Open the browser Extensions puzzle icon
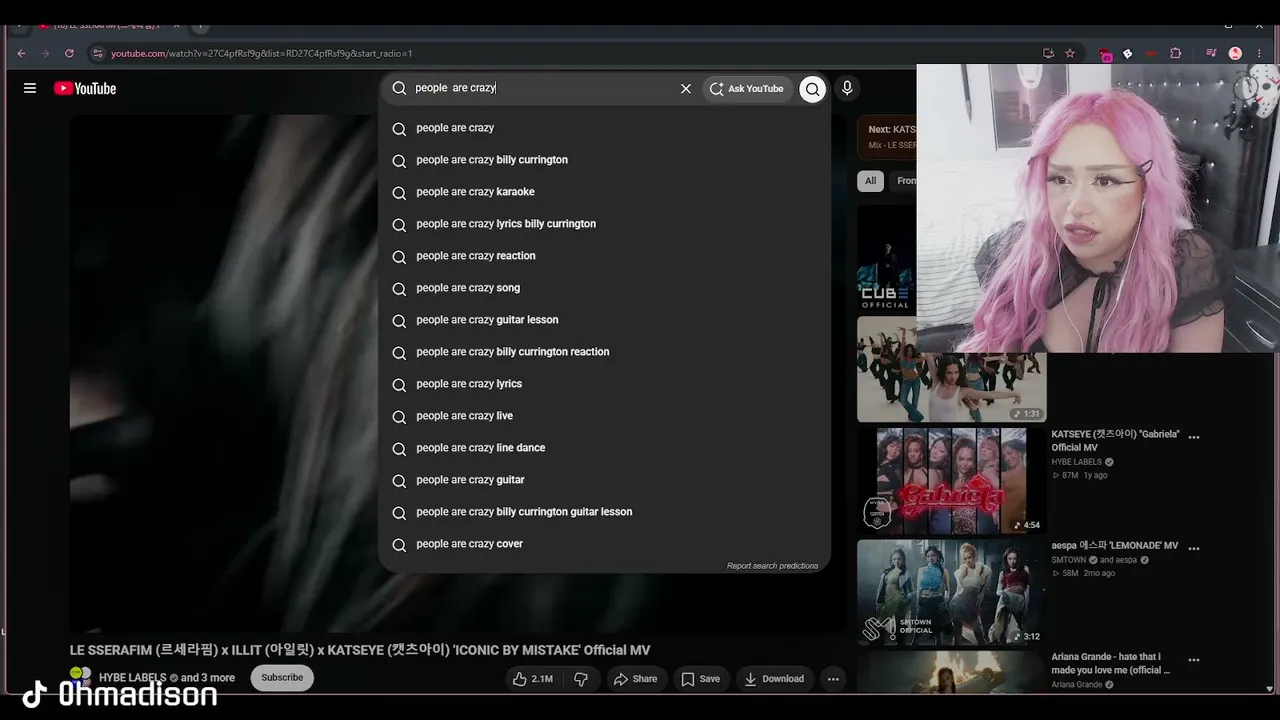 (x=1176, y=53)
